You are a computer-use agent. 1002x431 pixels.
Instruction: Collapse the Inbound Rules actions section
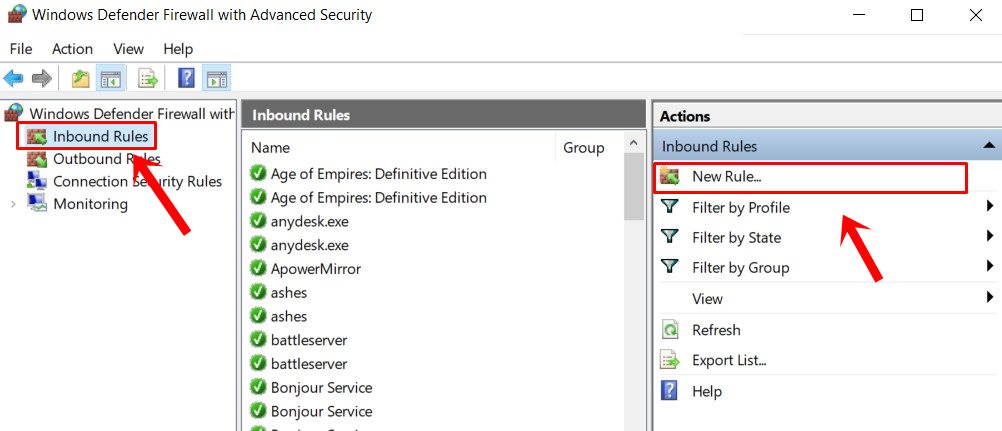[989, 146]
